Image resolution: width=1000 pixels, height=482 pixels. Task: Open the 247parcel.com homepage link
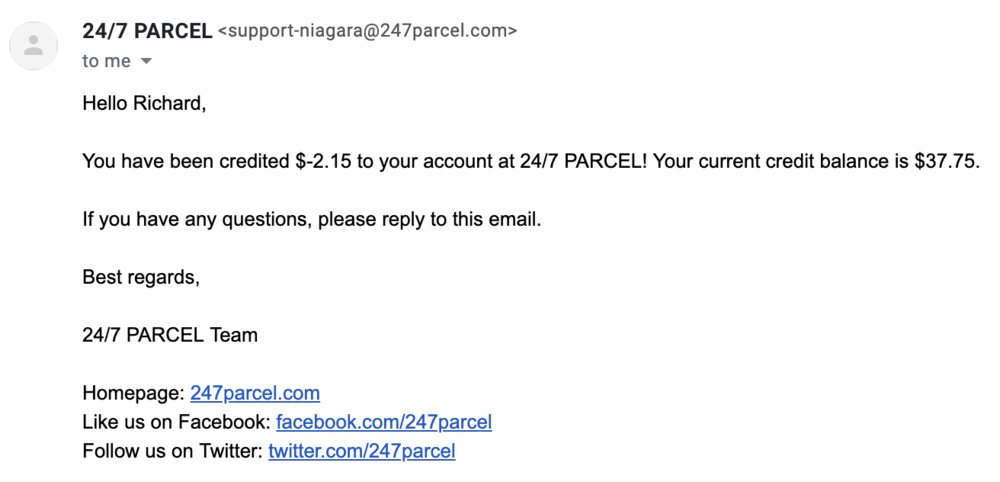255,393
